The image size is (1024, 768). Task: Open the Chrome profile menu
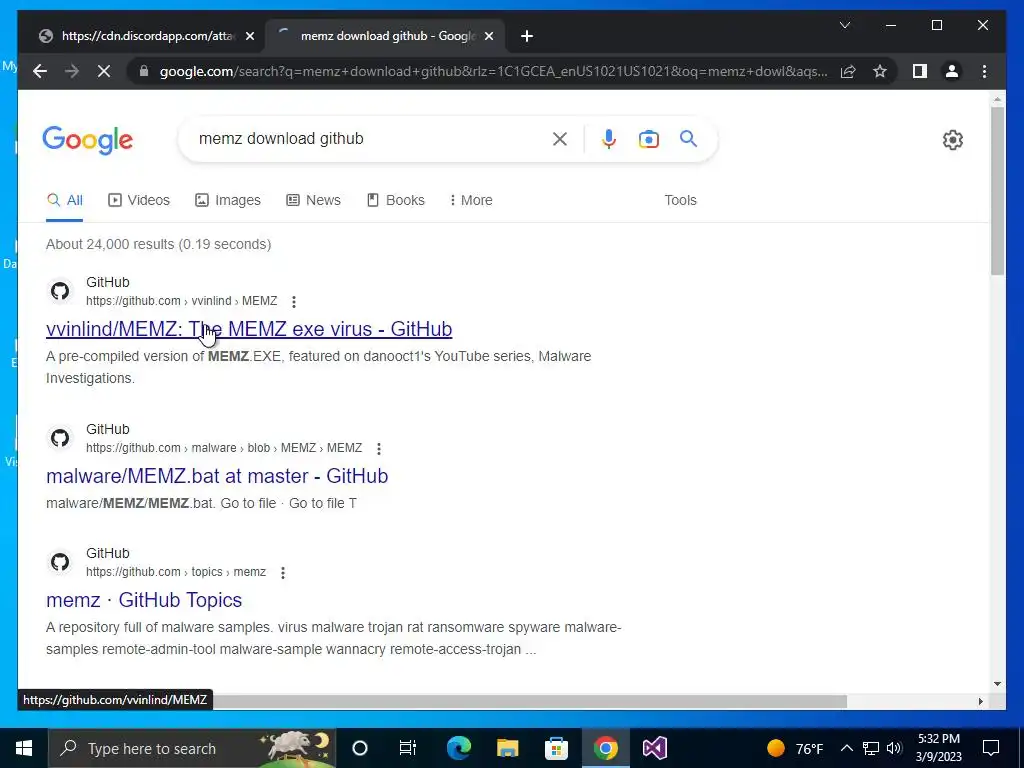(952, 71)
